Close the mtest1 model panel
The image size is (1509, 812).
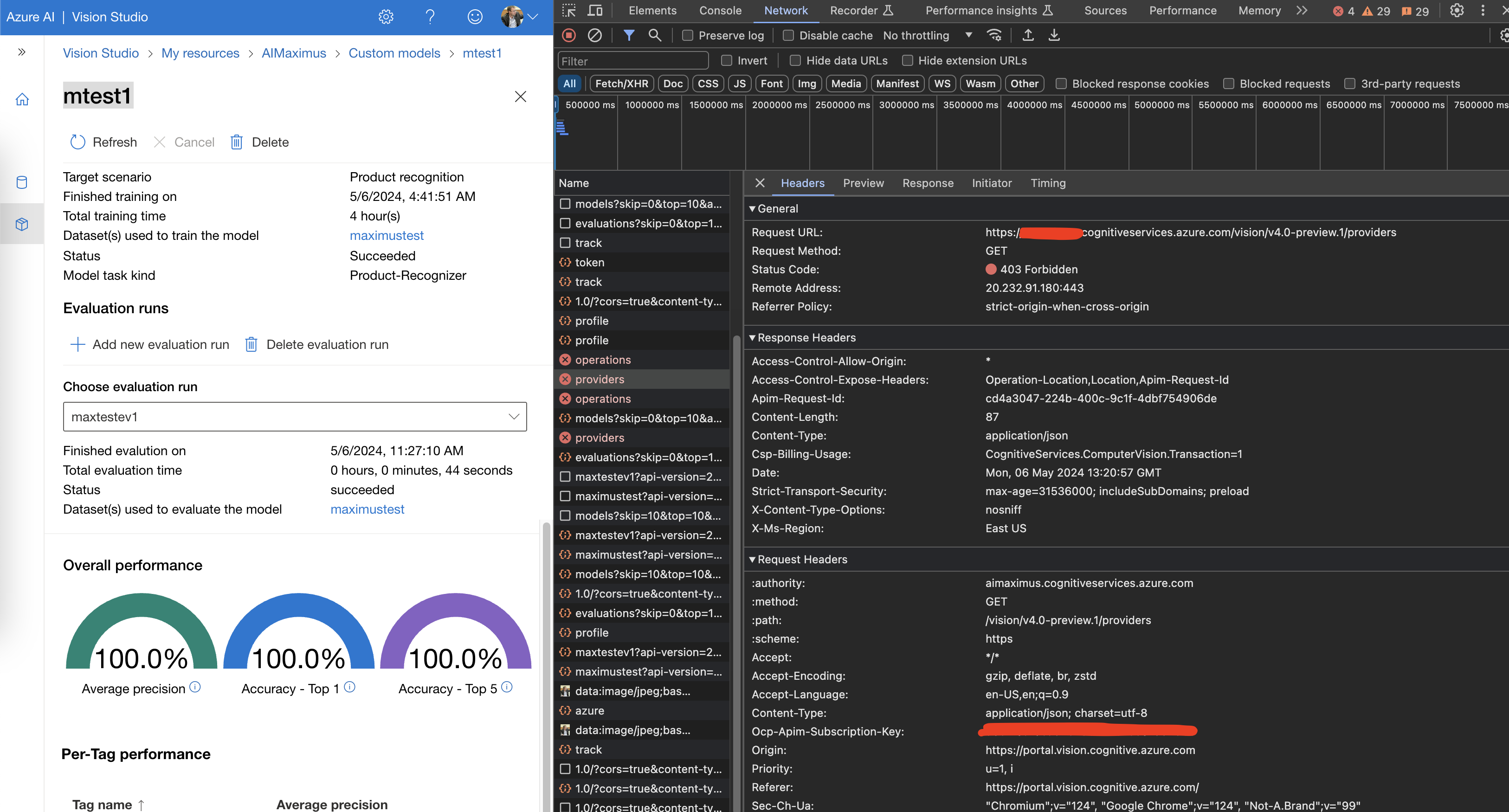(520, 97)
